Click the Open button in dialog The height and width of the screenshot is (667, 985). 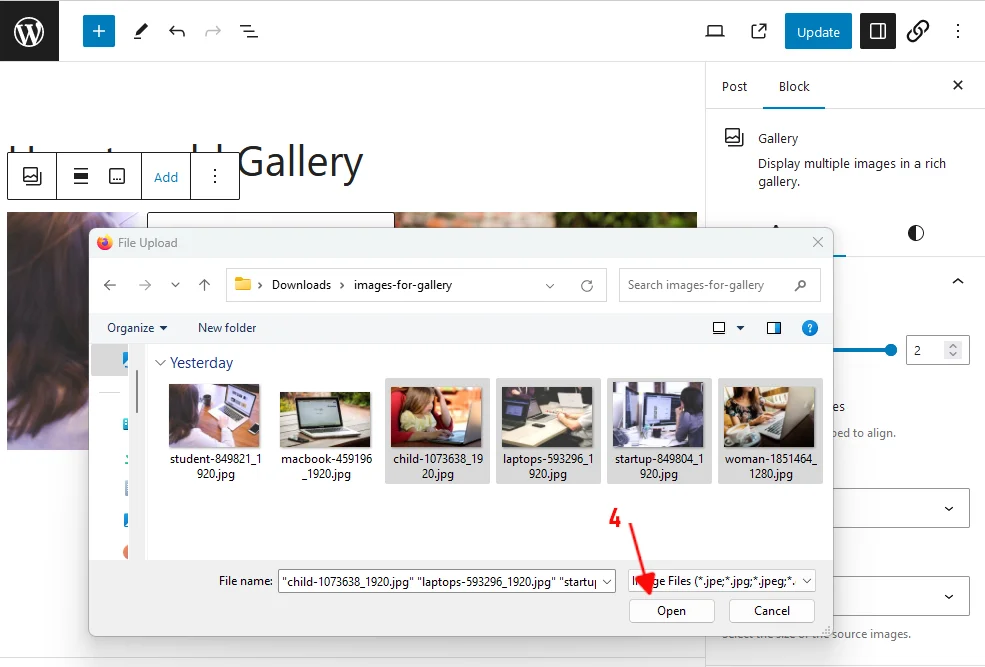pyautogui.click(x=671, y=611)
